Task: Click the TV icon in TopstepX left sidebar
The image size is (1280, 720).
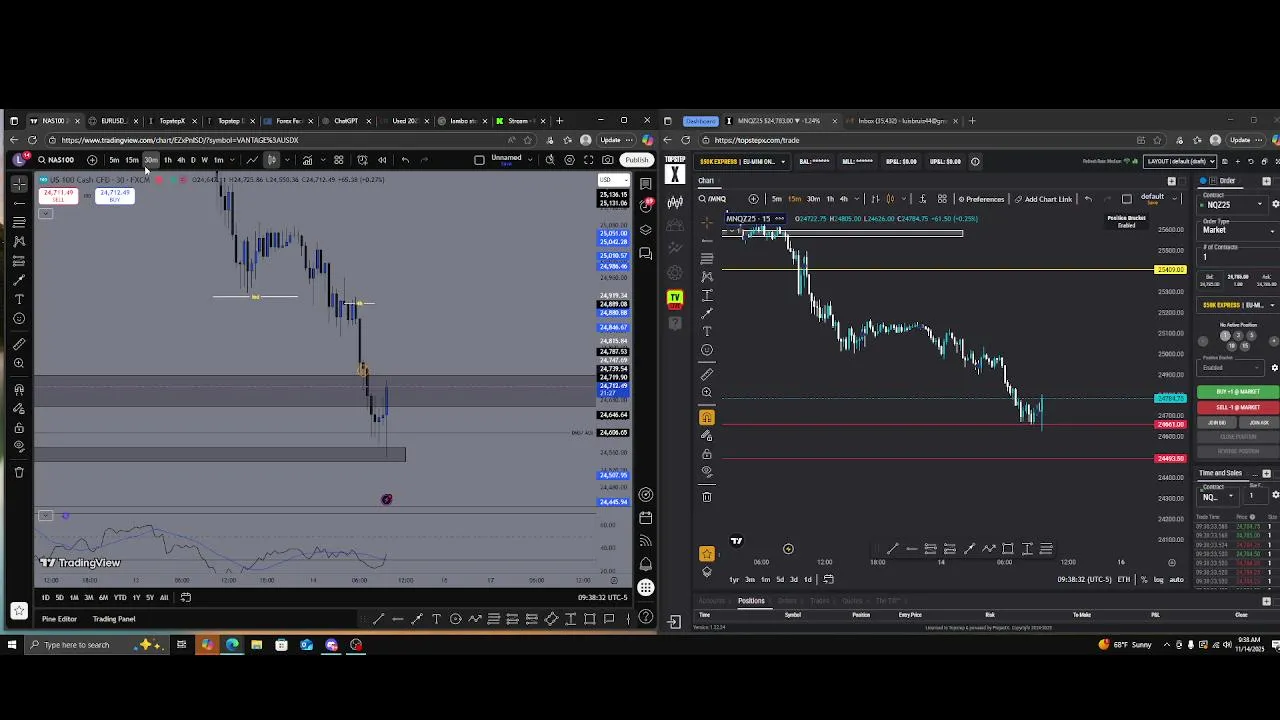Action: [675, 298]
